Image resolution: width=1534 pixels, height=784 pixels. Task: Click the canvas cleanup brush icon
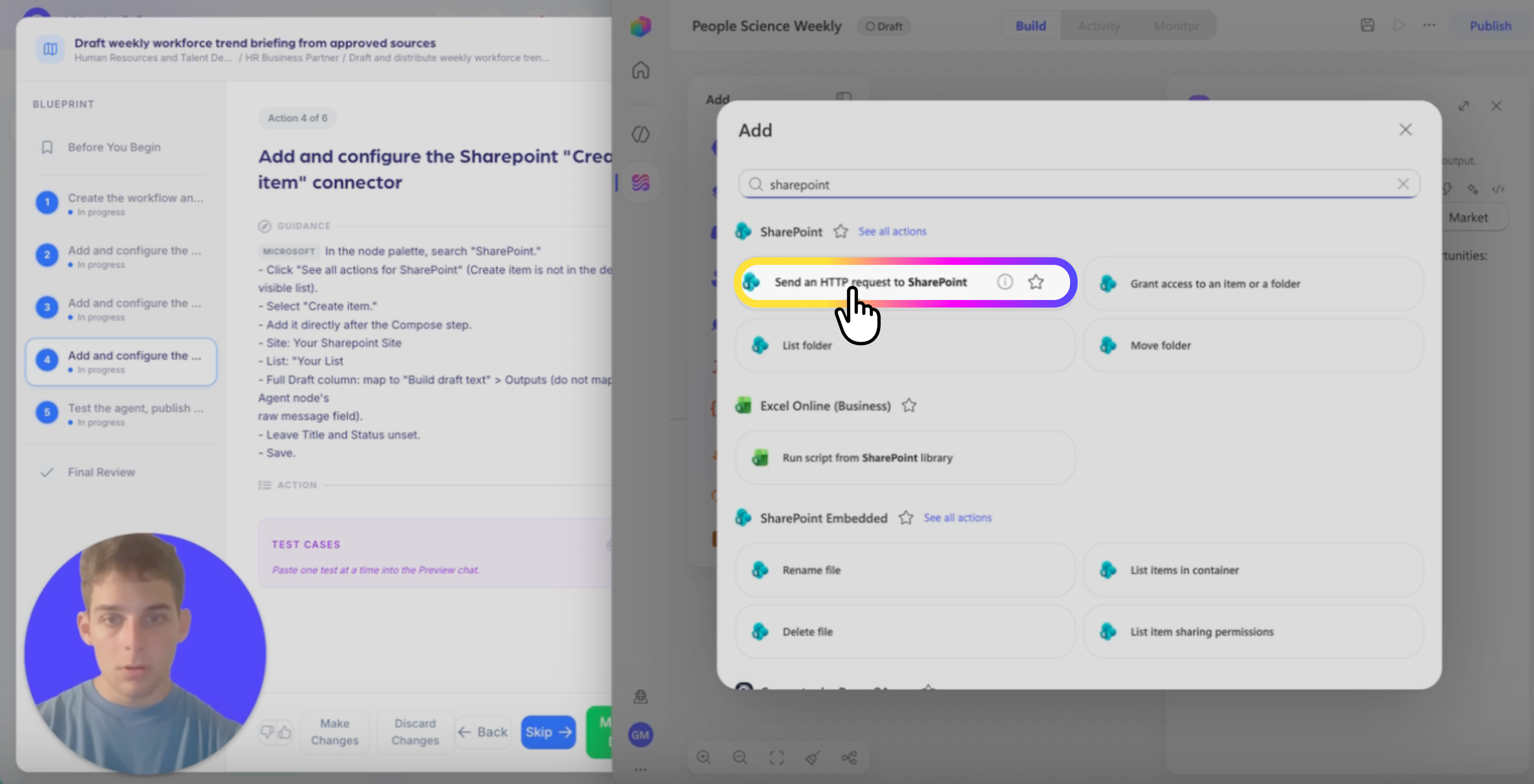tap(813, 757)
